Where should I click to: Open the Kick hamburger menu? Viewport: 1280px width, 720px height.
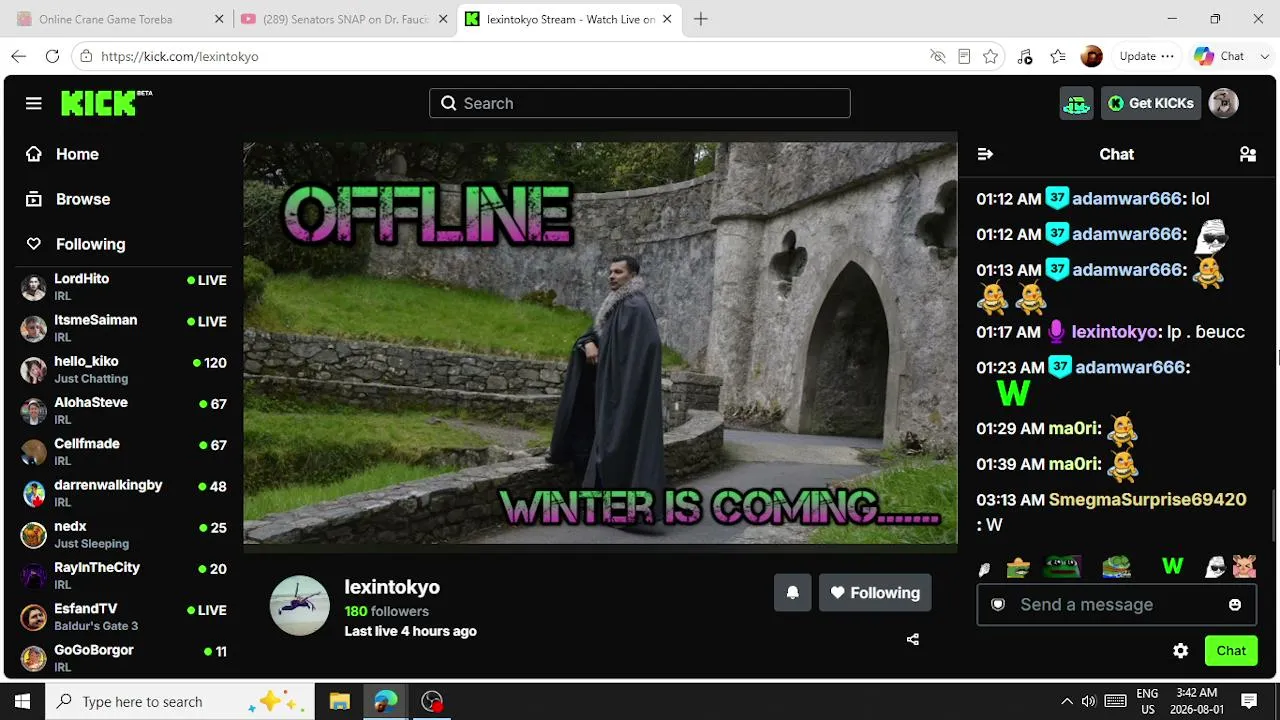point(34,103)
